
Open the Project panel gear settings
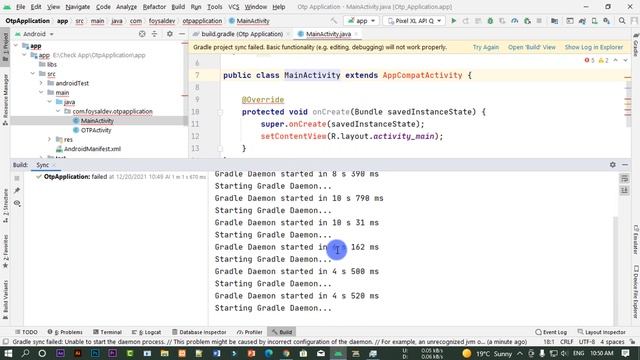170,34
